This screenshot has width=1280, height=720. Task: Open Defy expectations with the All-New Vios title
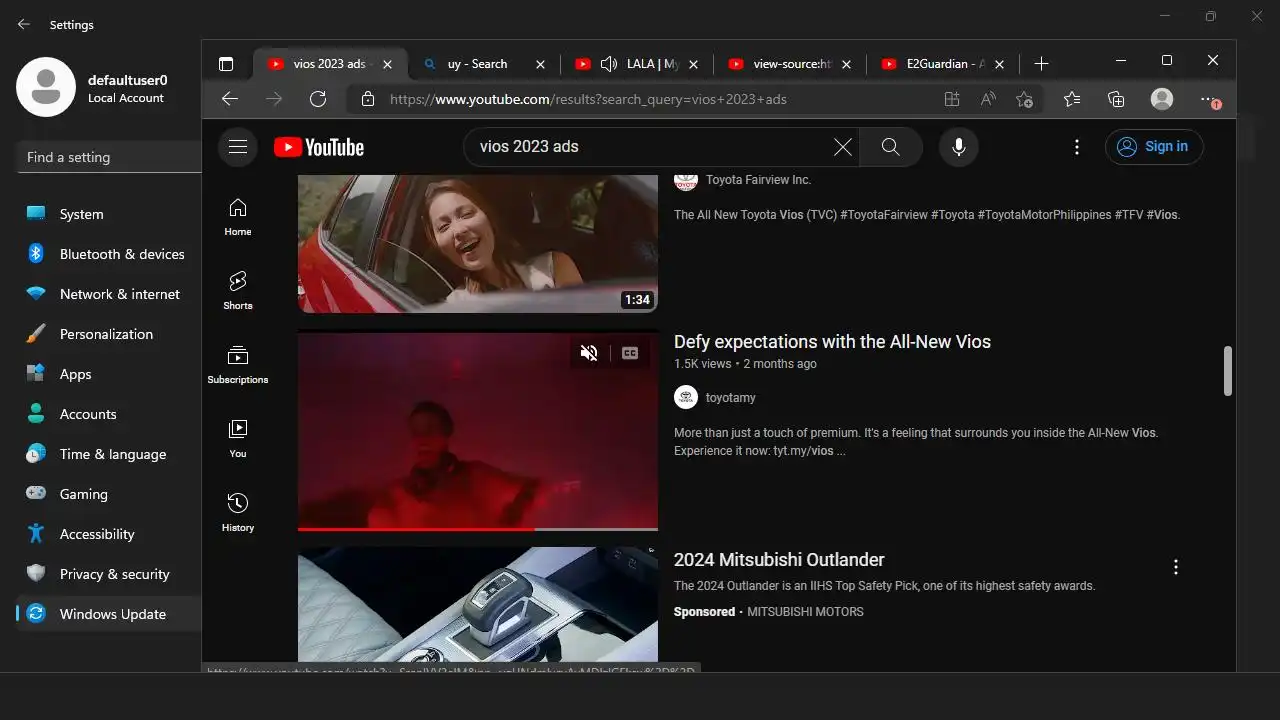point(832,342)
